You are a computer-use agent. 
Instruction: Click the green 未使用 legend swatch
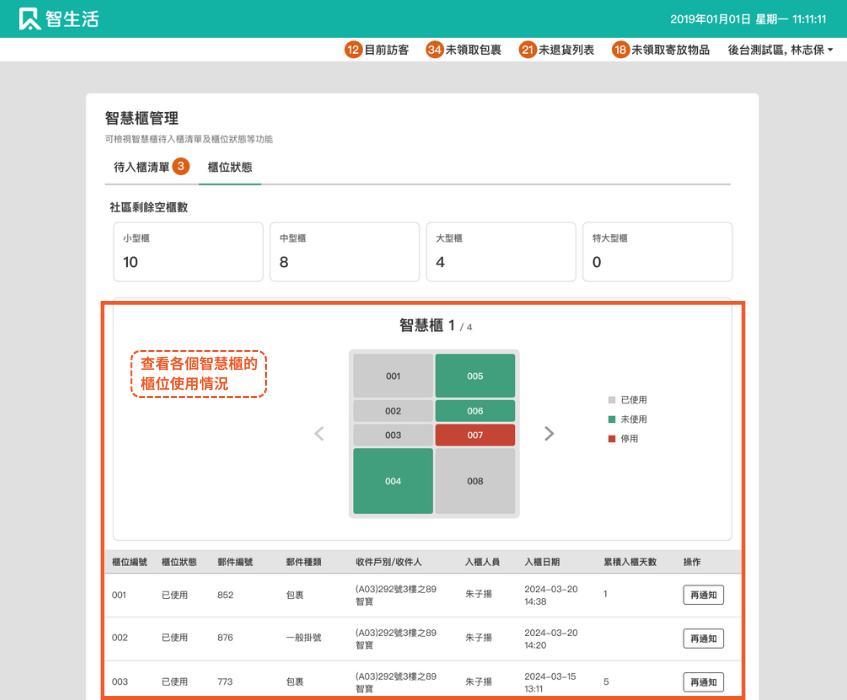[611, 419]
